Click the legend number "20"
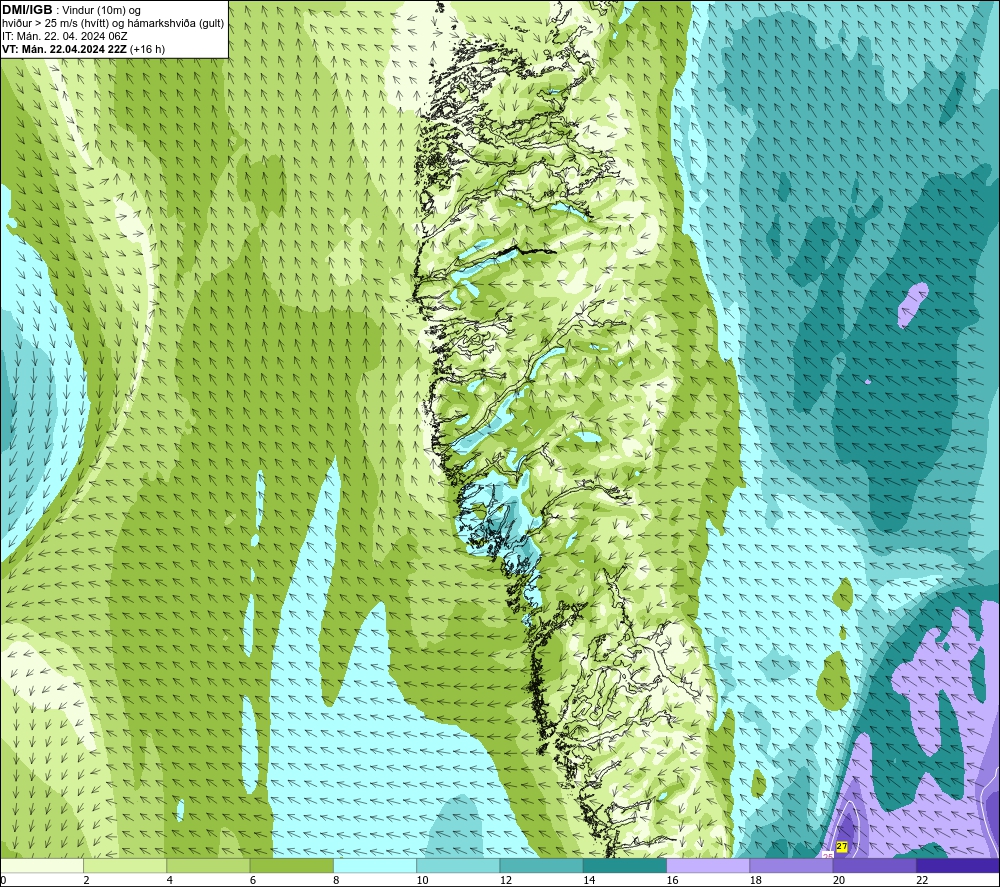Viewport: 1000px width, 887px height. click(x=839, y=881)
